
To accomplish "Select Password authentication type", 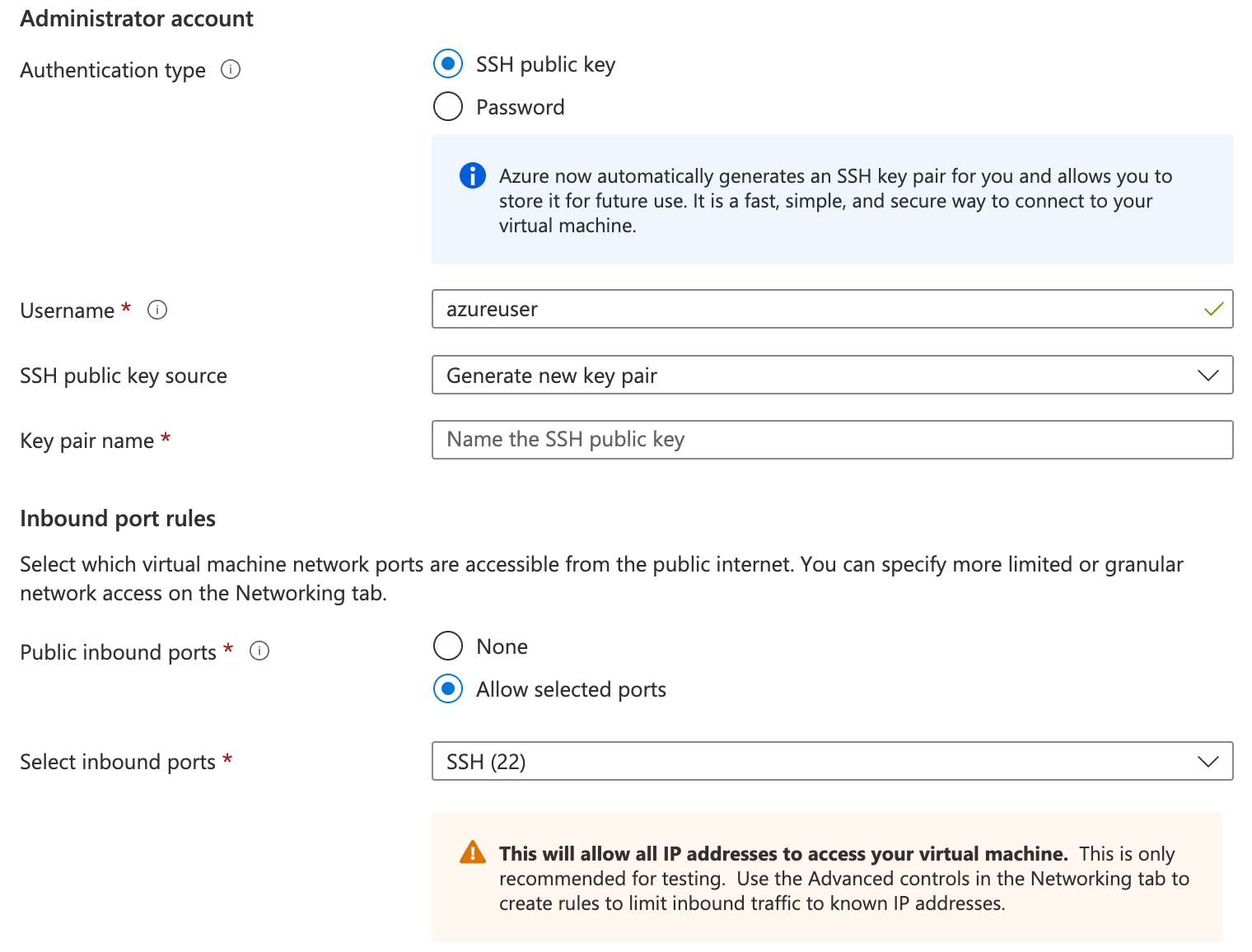I will (447, 106).
